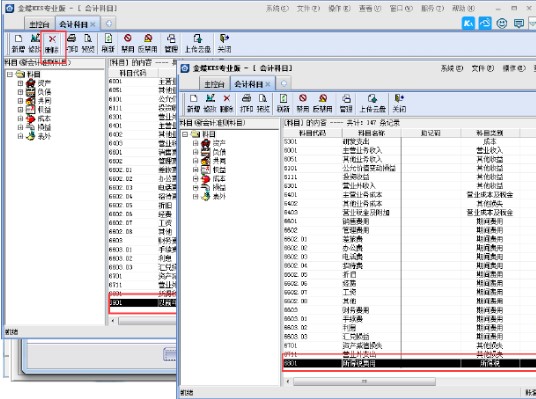
Task: Click 刷新 refresh icon in the front window toolbar
Action: click(x=283, y=103)
